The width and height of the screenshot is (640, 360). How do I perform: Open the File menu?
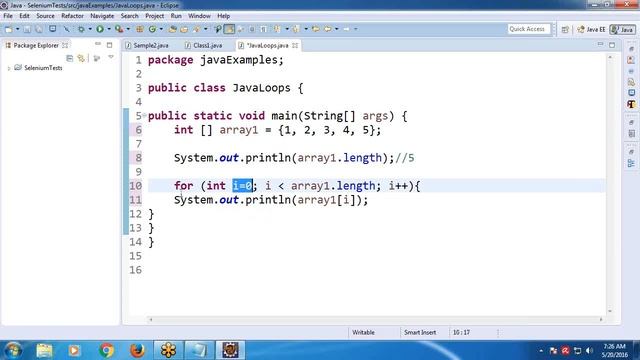tap(8, 16)
